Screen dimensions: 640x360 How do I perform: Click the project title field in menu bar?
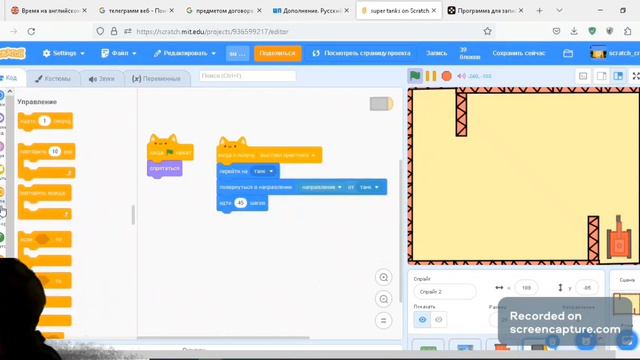click(x=237, y=53)
